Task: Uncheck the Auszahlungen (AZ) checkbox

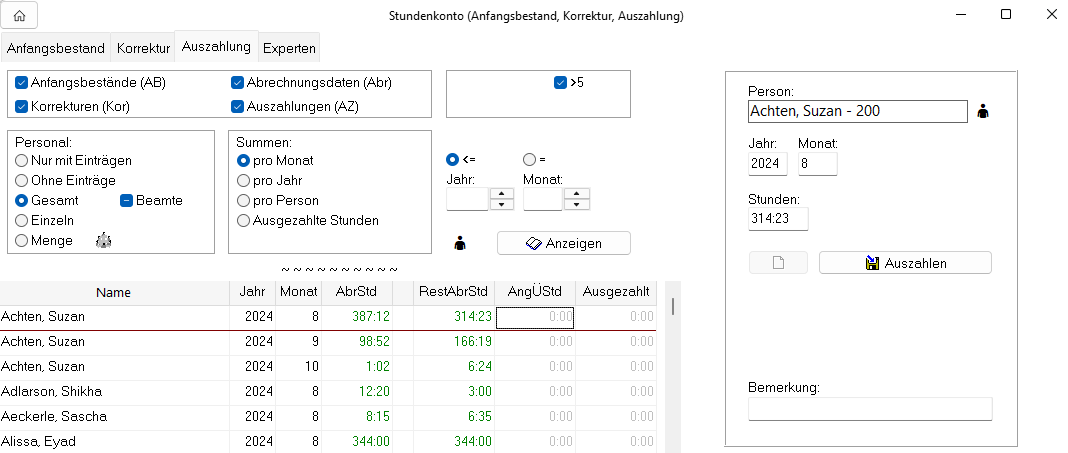Action: 238,106
